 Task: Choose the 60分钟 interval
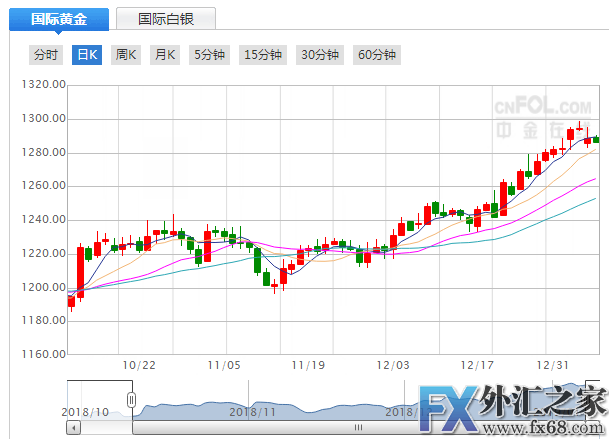pos(377,55)
